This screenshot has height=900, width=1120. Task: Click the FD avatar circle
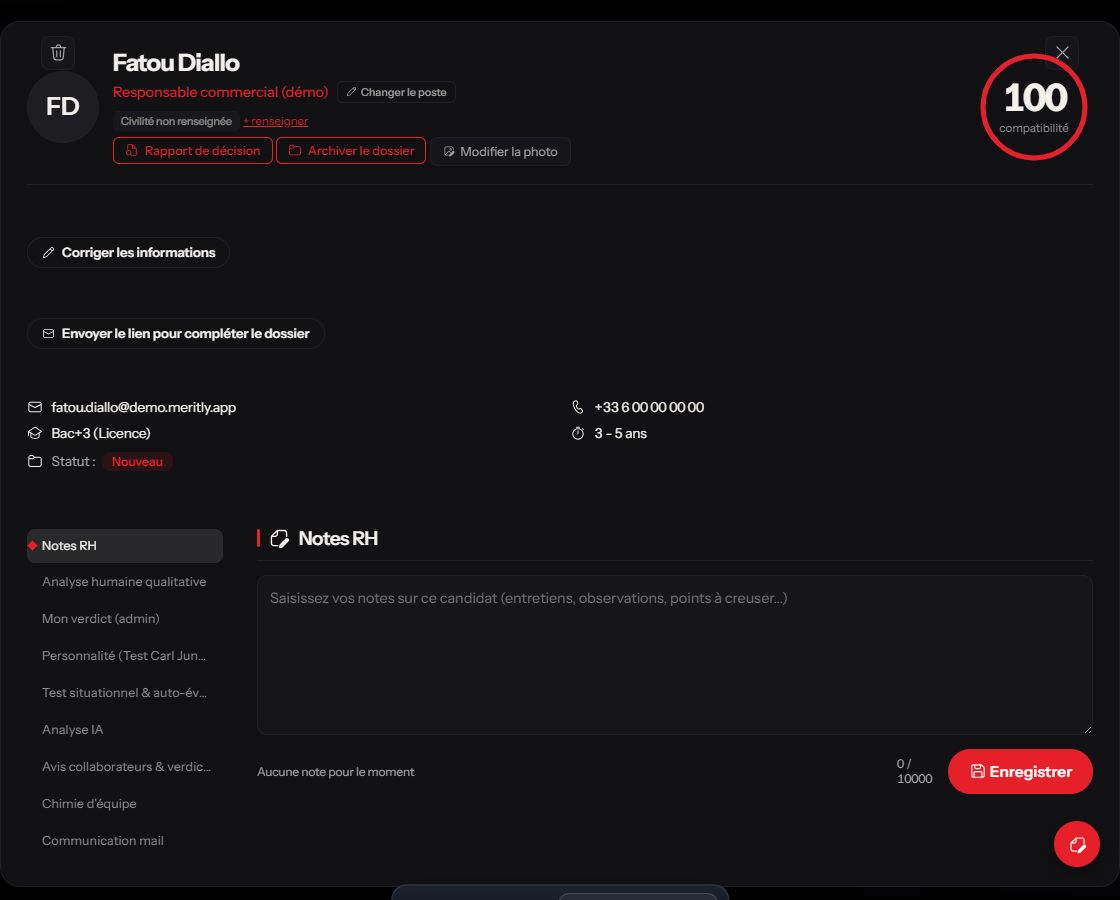pyautogui.click(x=63, y=106)
